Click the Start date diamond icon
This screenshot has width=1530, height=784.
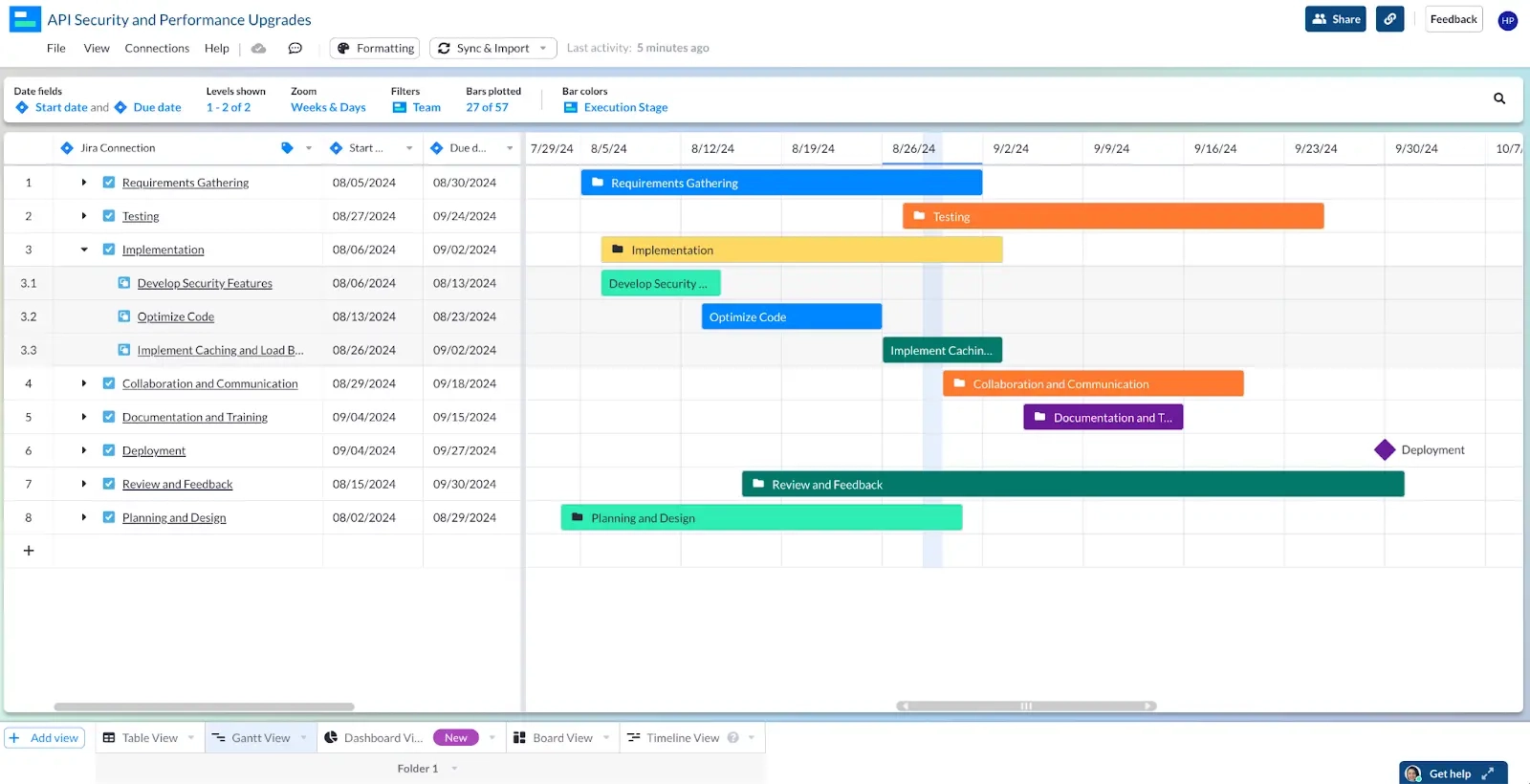pyautogui.click(x=22, y=107)
